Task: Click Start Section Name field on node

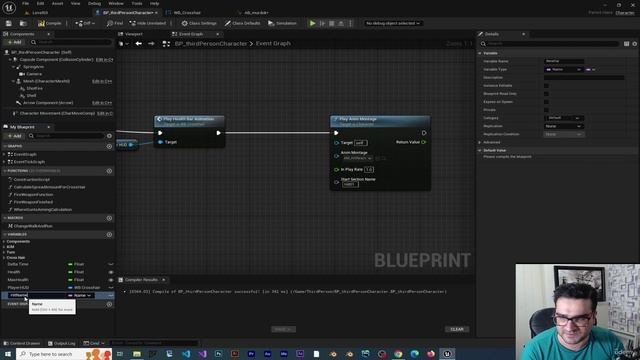Action: pyautogui.click(x=350, y=184)
